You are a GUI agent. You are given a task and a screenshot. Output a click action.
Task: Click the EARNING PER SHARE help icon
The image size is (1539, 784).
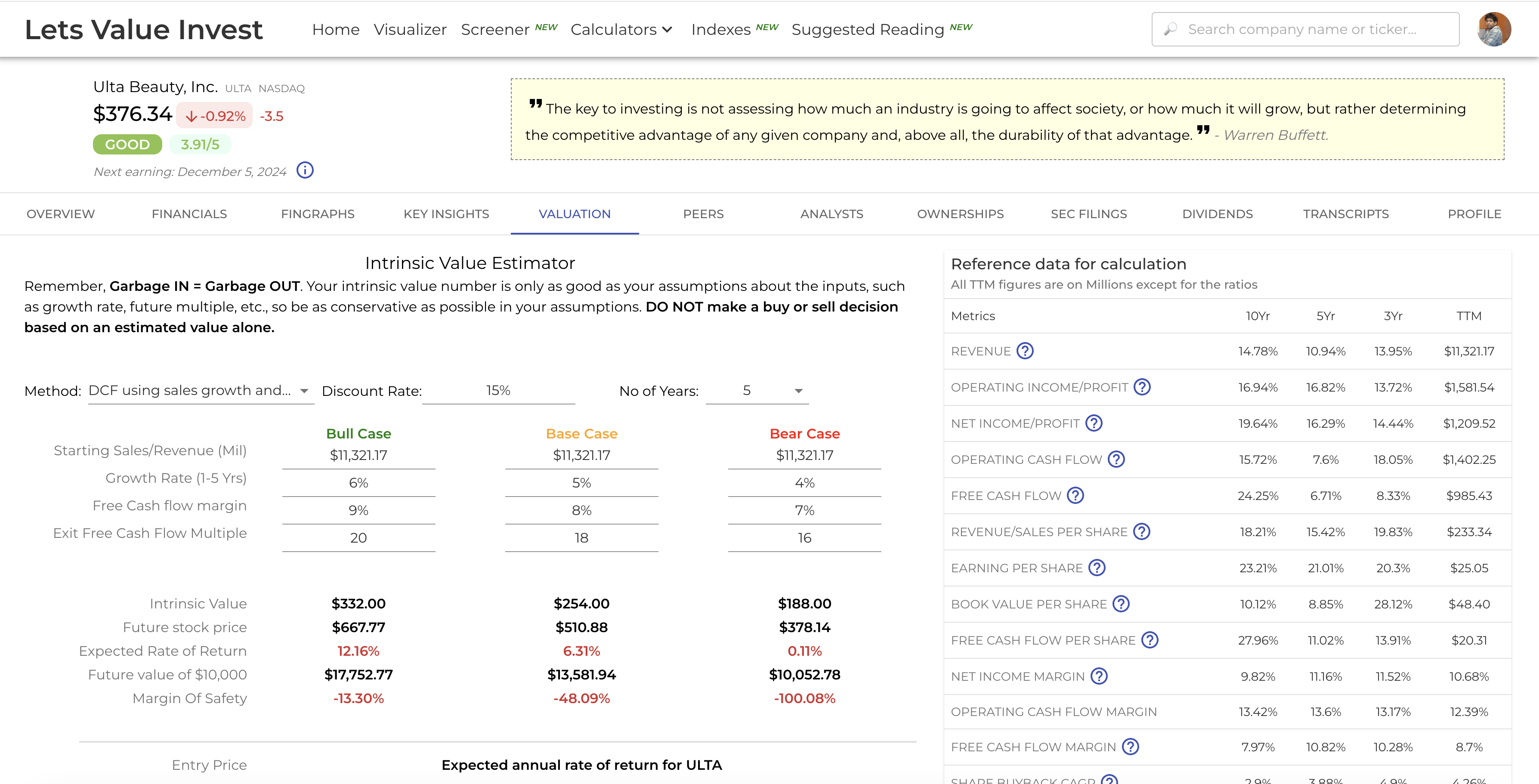click(1097, 568)
